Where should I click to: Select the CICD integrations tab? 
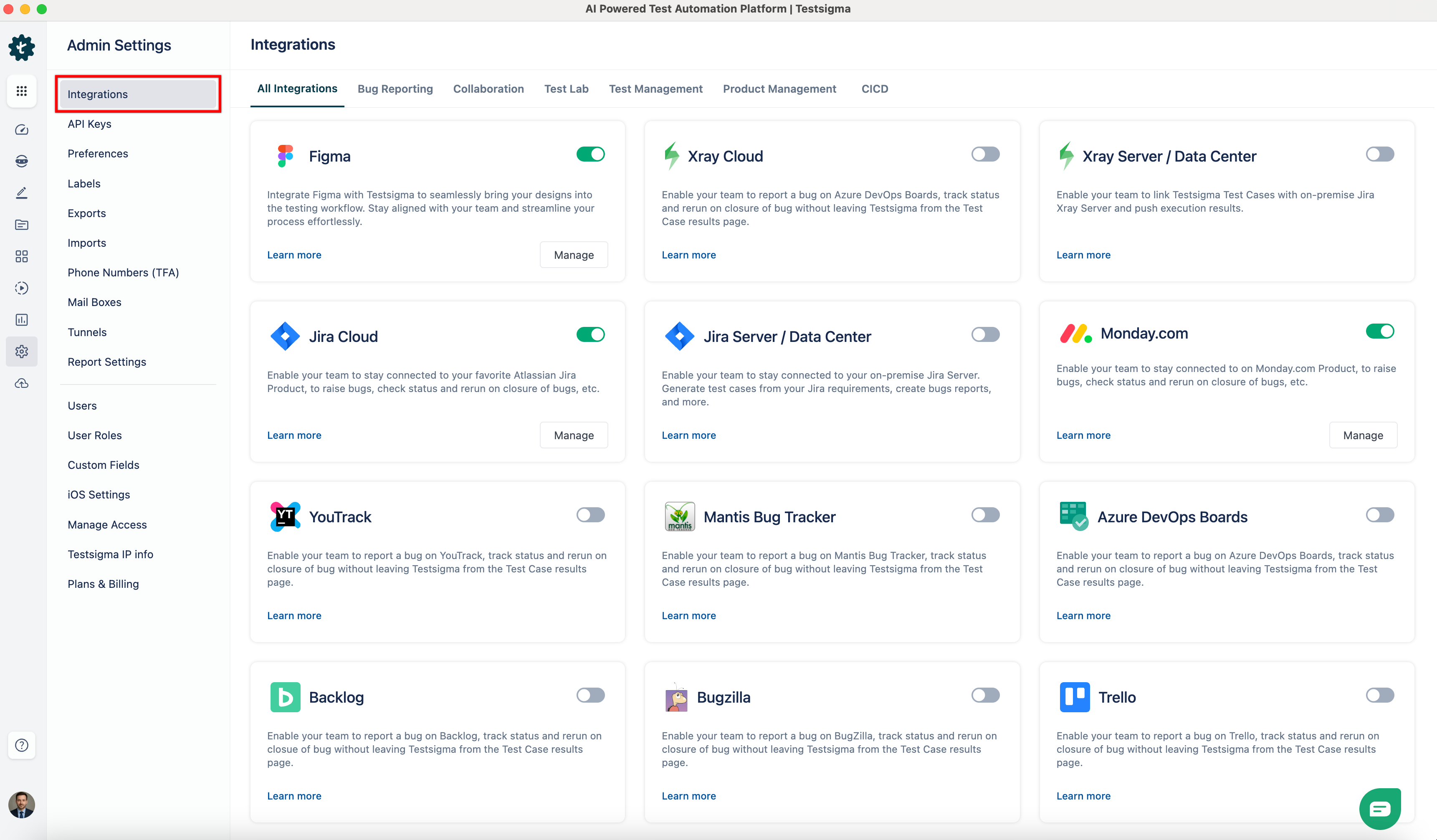click(875, 89)
